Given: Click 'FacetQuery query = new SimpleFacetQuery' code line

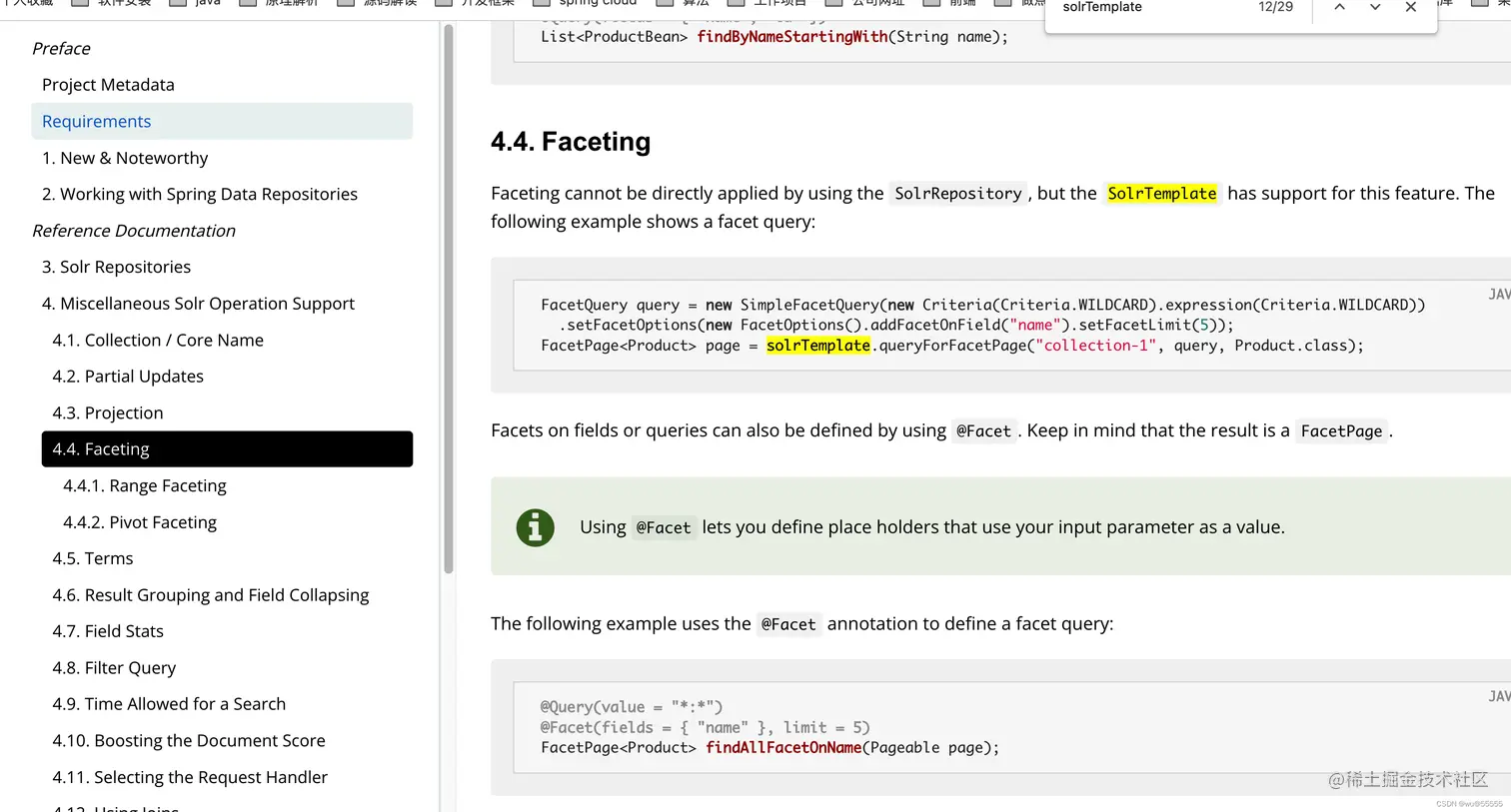Looking at the screenshot, I should [x=983, y=306].
